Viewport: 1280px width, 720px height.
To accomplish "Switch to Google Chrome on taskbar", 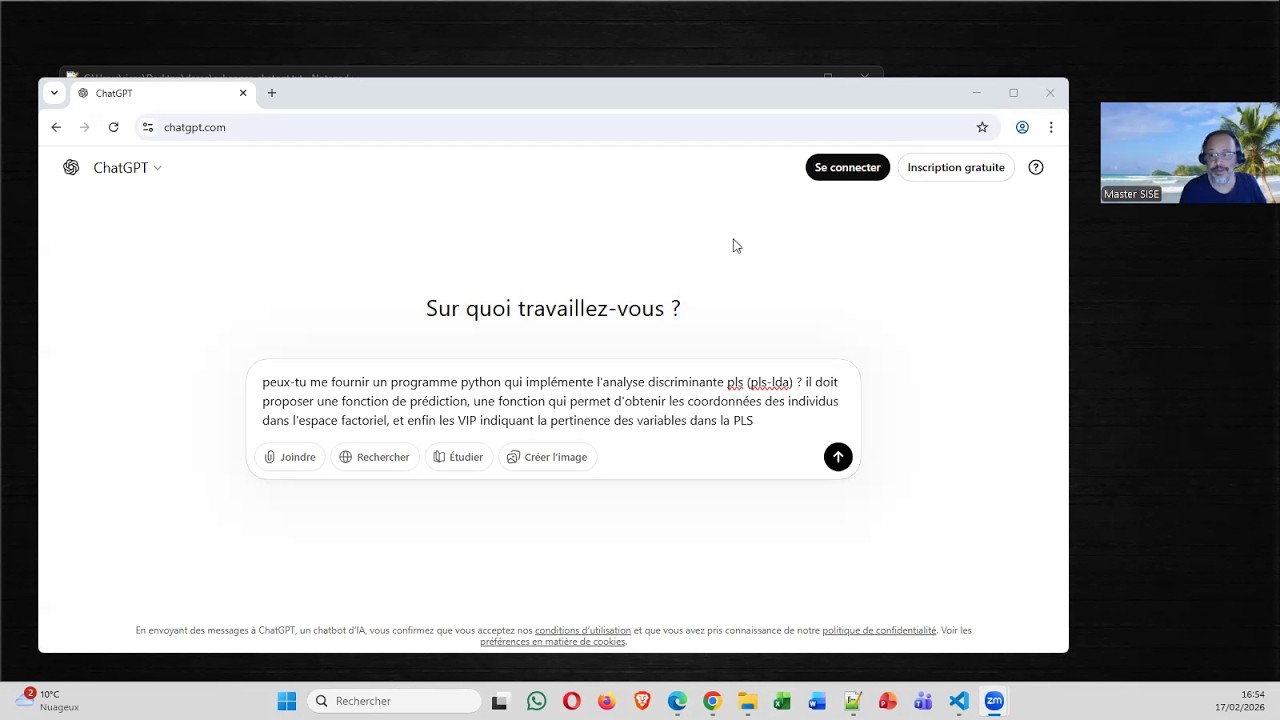I will click(712, 701).
